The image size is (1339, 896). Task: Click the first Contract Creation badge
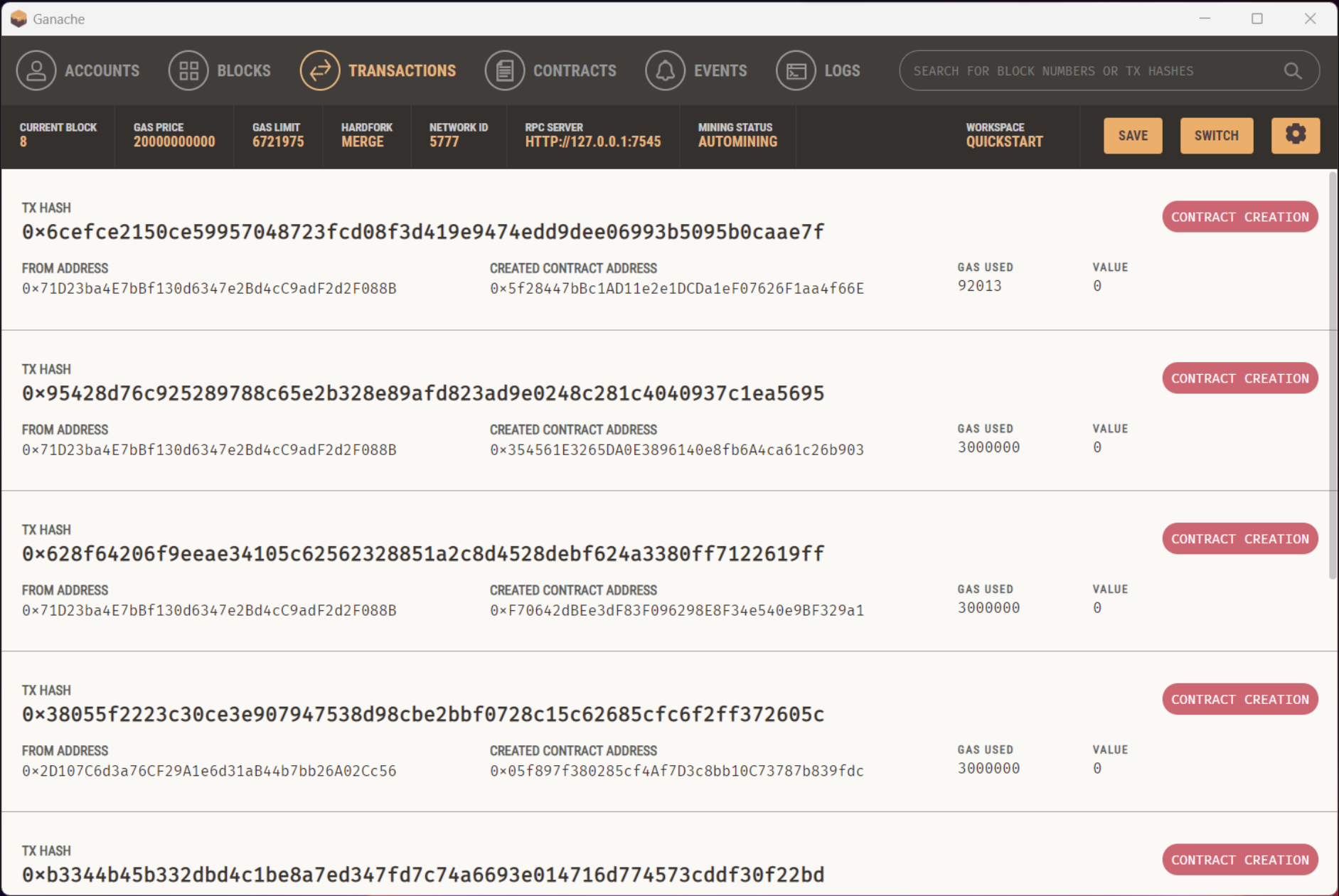1239,217
